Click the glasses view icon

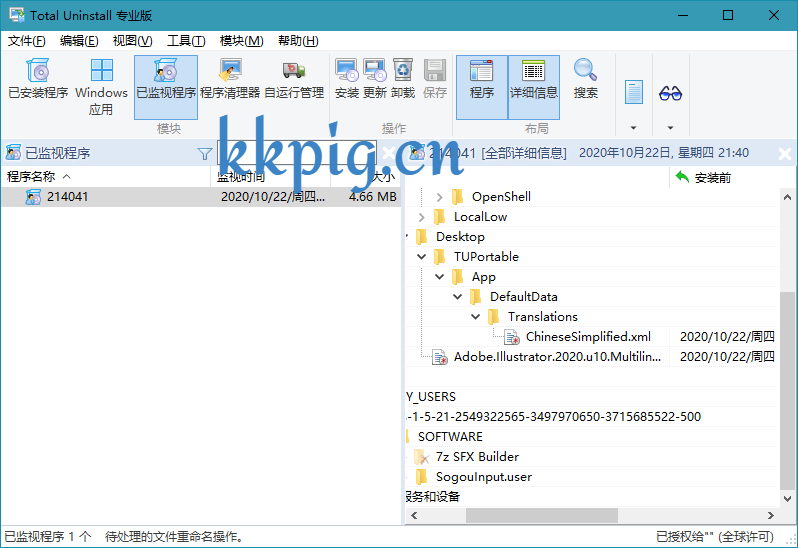(670, 93)
